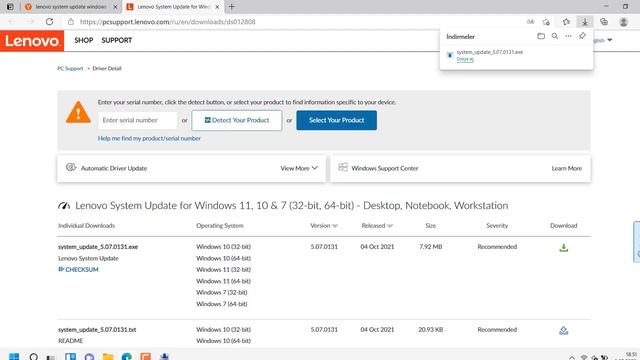
Task: Click Detect Your Product button
Action: pos(237,120)
